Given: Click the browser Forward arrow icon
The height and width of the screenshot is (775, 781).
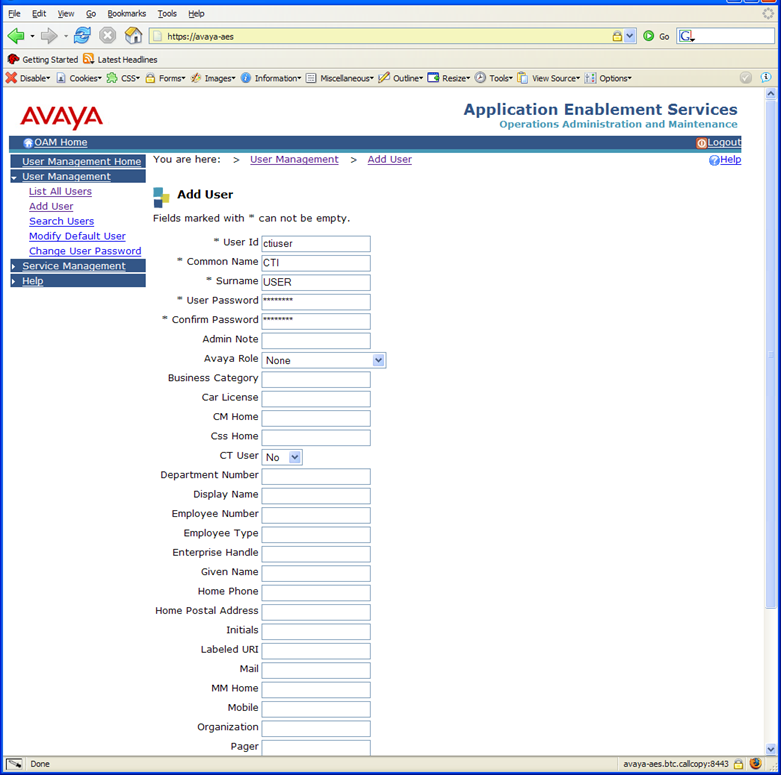Looking at the screenshot, I should [x=49, y=36].
